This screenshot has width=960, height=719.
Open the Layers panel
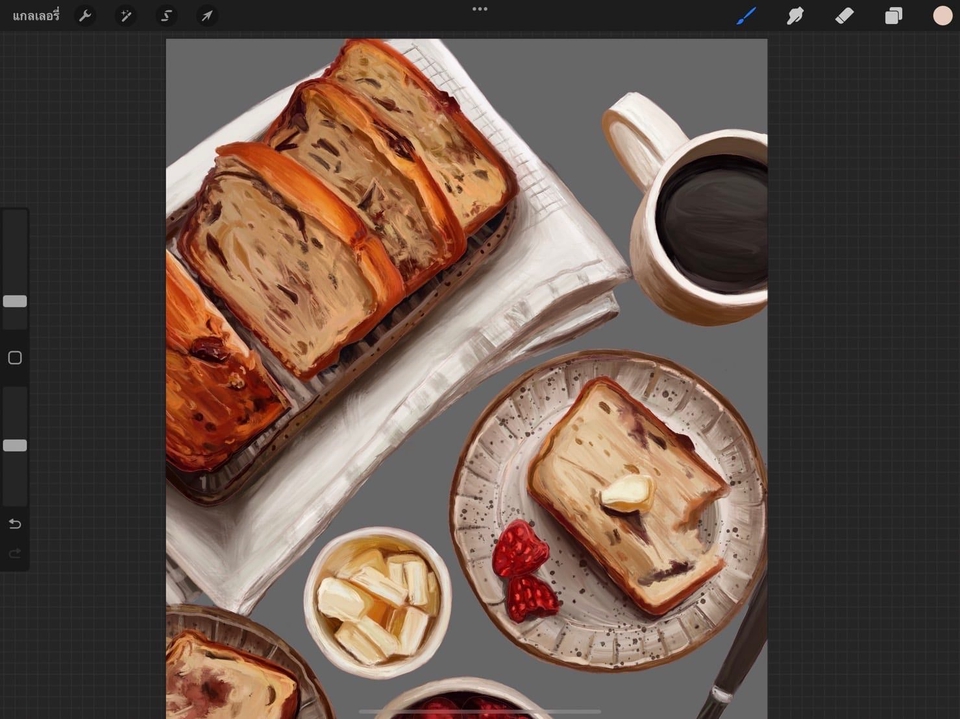[893, 16]
